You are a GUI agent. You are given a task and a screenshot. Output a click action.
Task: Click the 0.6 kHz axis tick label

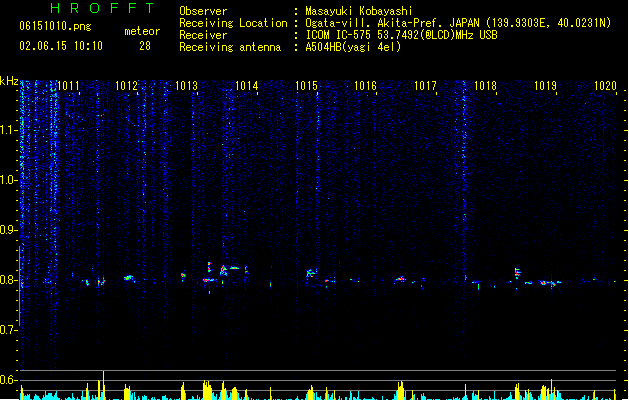pyautogui.click(x=8, y=380)
